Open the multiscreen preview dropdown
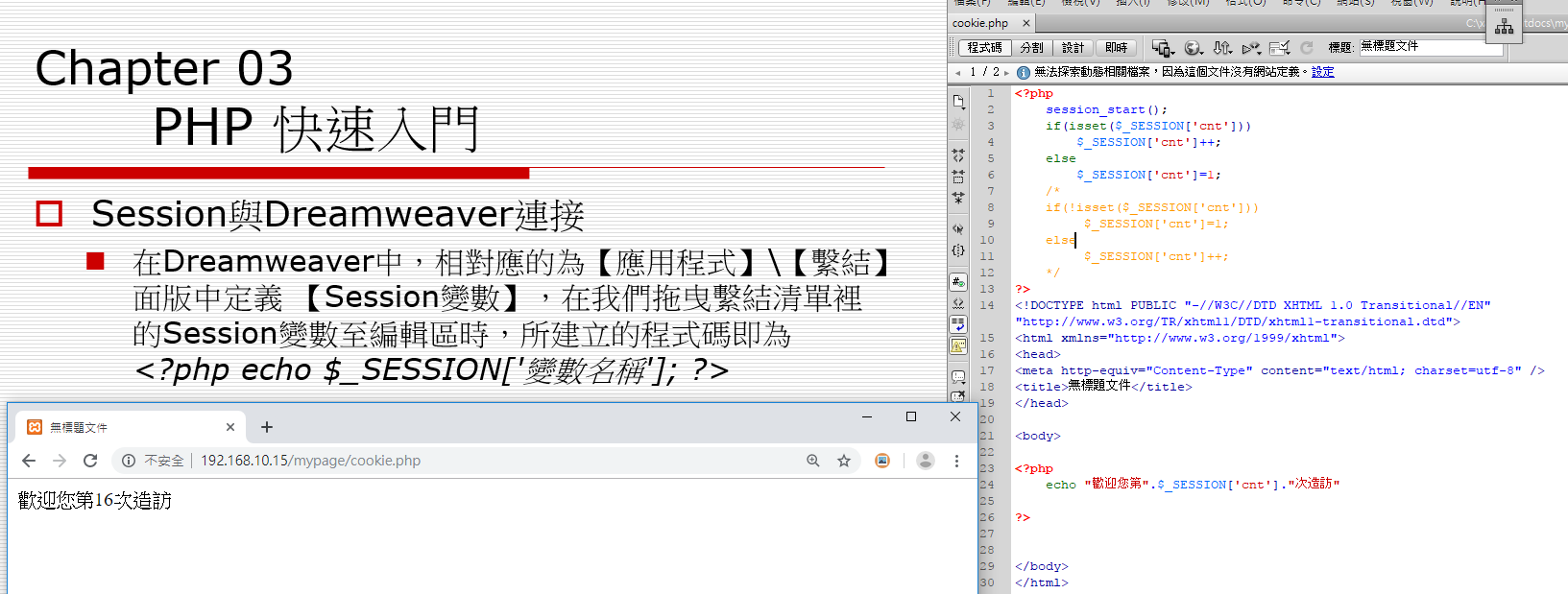1568x594 pixels. pyautogui.click(x=1163, y=48)
